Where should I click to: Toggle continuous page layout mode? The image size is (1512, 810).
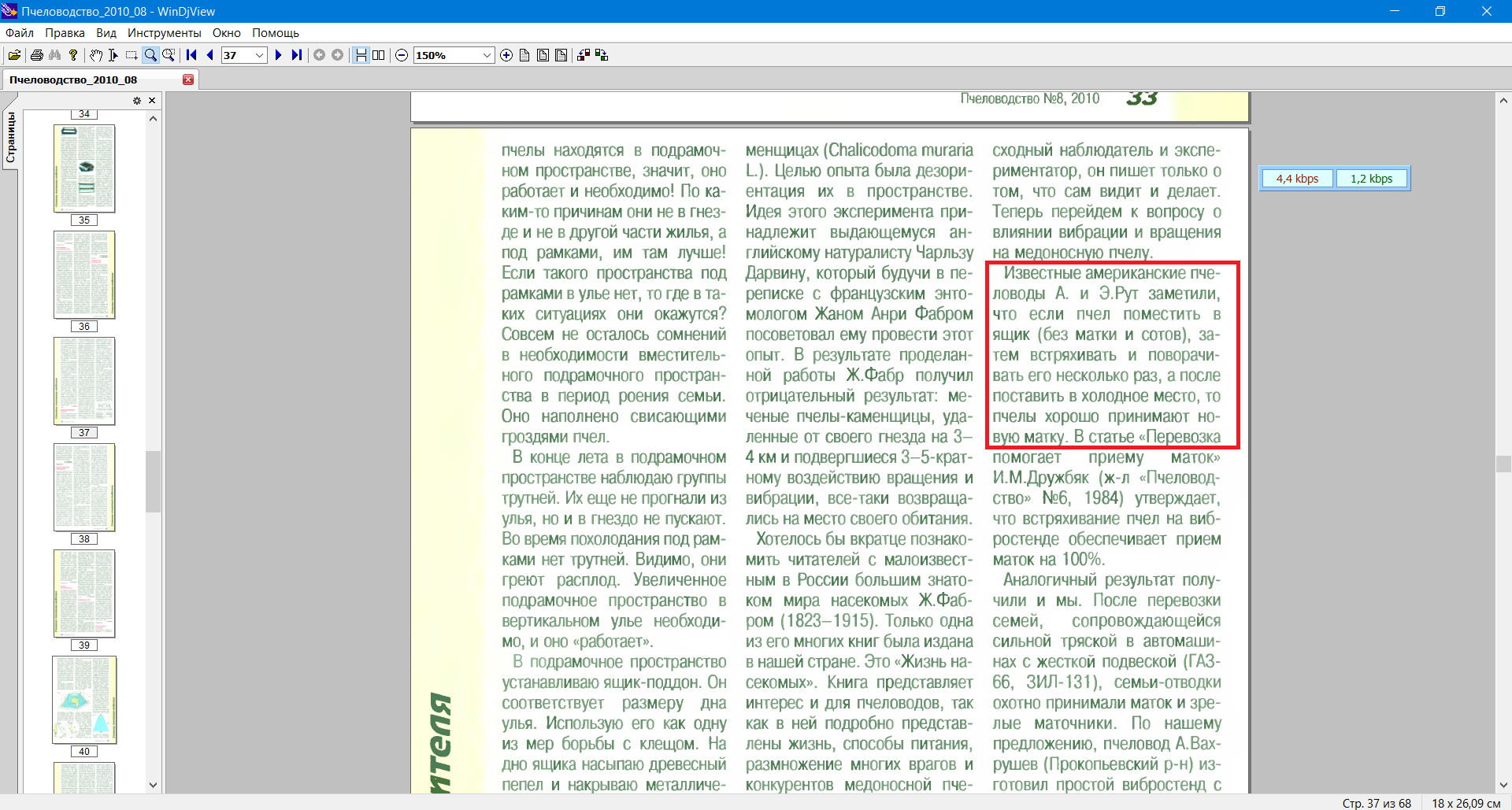(x=361, y=55)
